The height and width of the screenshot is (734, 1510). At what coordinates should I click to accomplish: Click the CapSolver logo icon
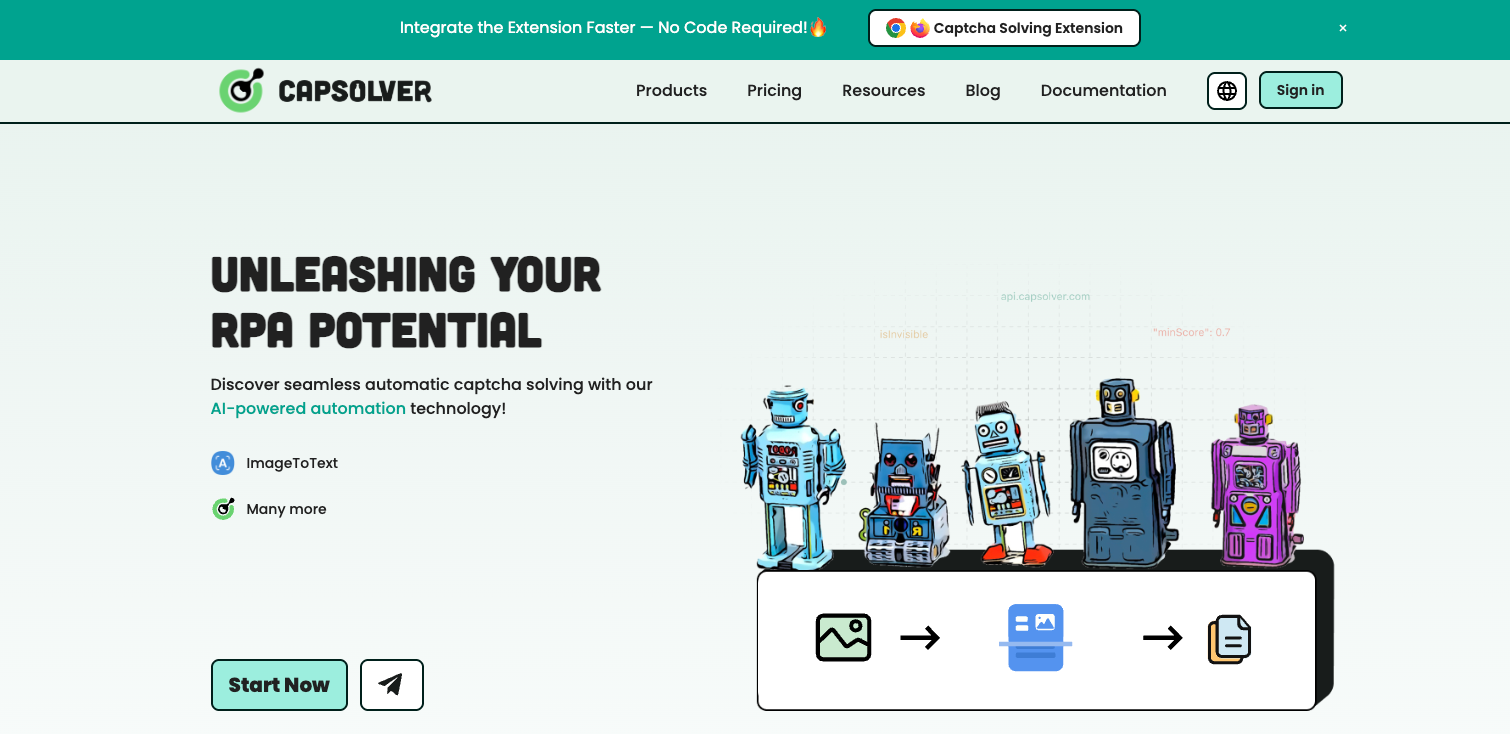tap(241, 91)
